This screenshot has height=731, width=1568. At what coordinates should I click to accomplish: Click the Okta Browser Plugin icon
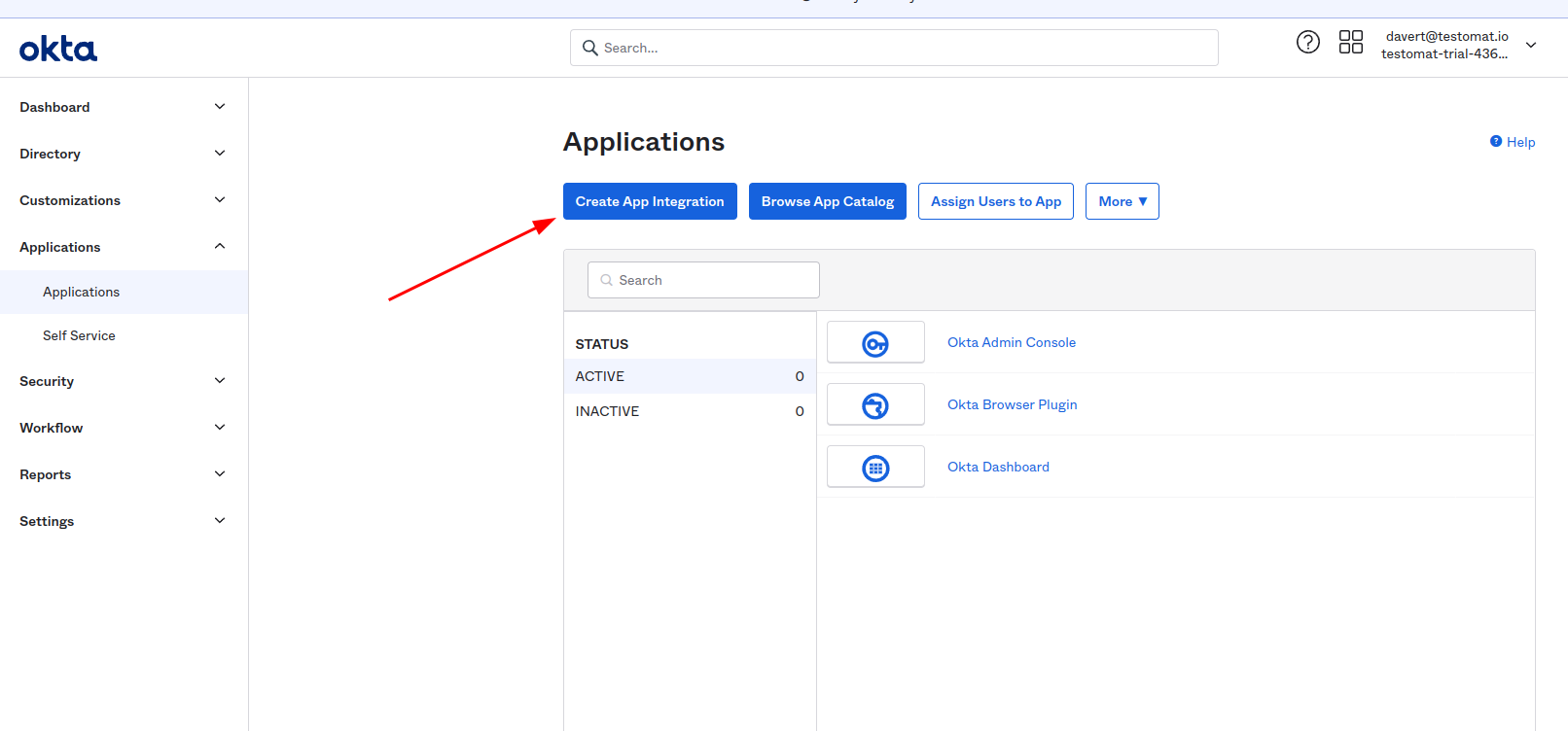click(875, 405)
